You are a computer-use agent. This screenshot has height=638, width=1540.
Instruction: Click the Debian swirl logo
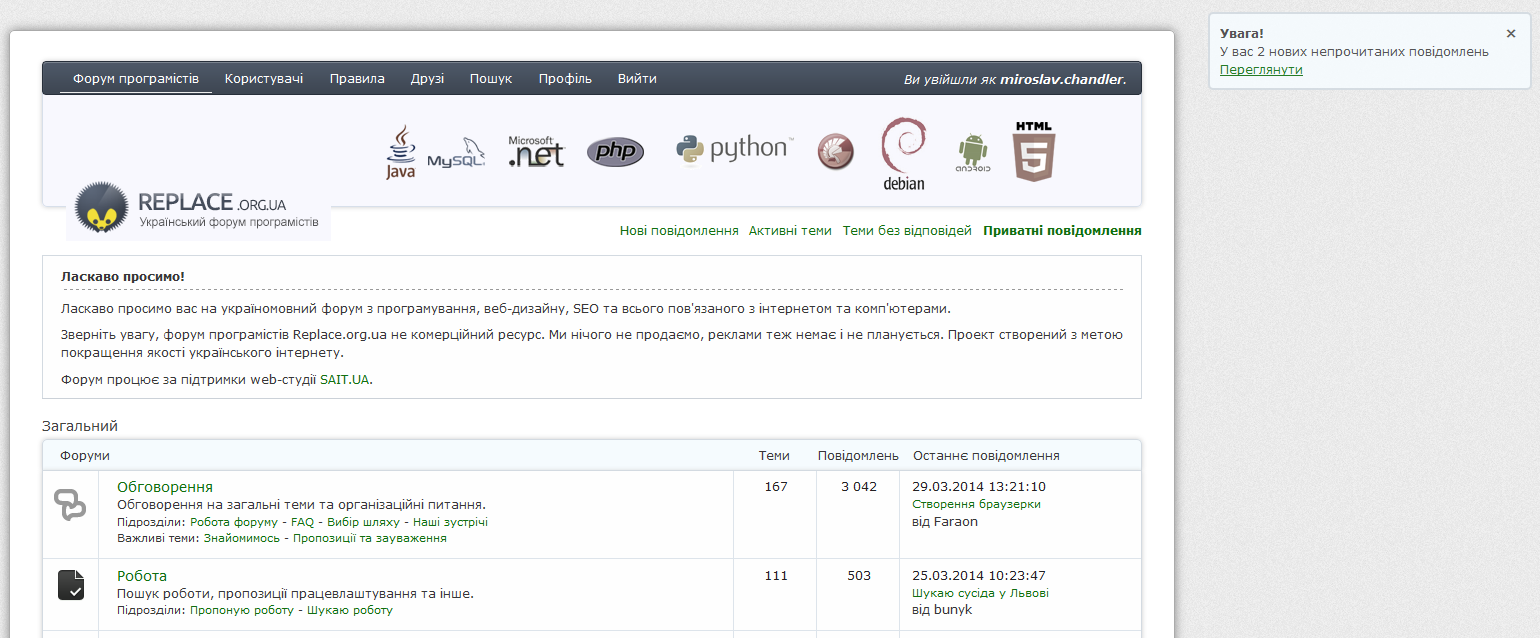tap(903, 153)
